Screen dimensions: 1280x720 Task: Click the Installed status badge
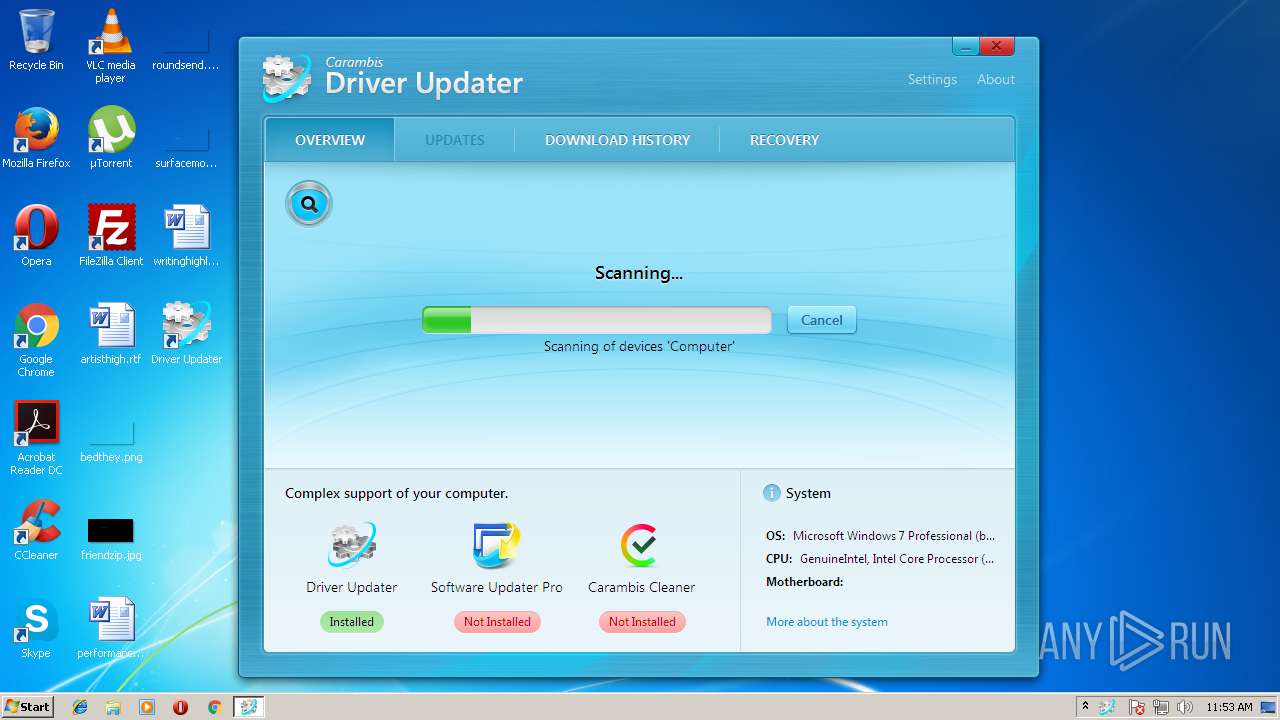tap(352, 622)
